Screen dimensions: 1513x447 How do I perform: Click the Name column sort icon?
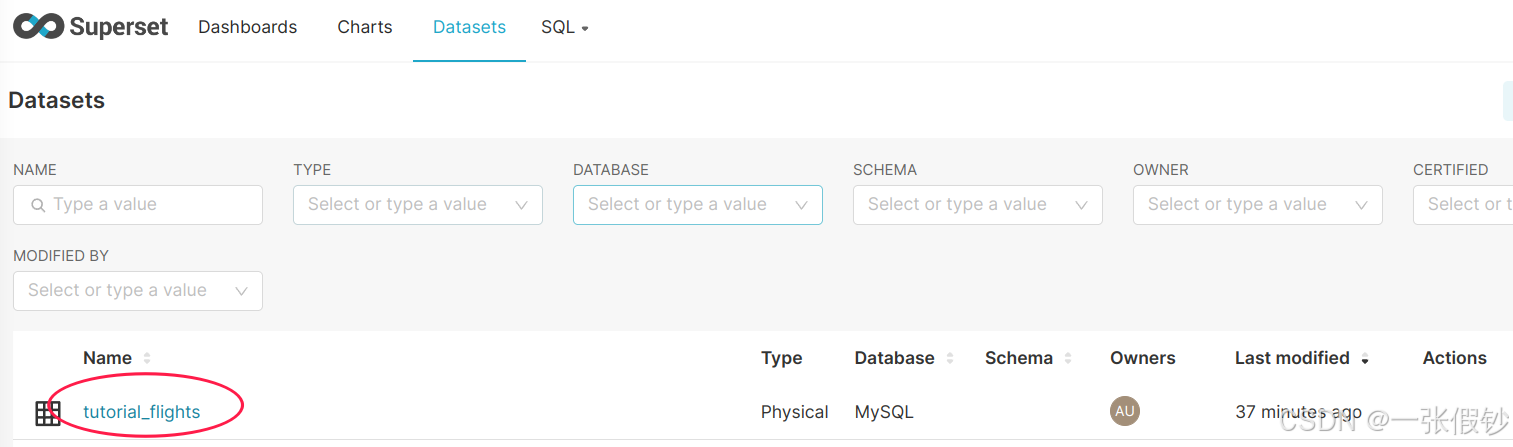(x=147, y=358)
